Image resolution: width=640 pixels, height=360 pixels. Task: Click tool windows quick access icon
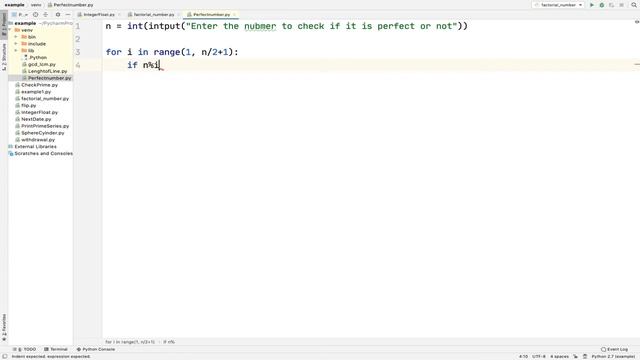(x=4, y=356)
